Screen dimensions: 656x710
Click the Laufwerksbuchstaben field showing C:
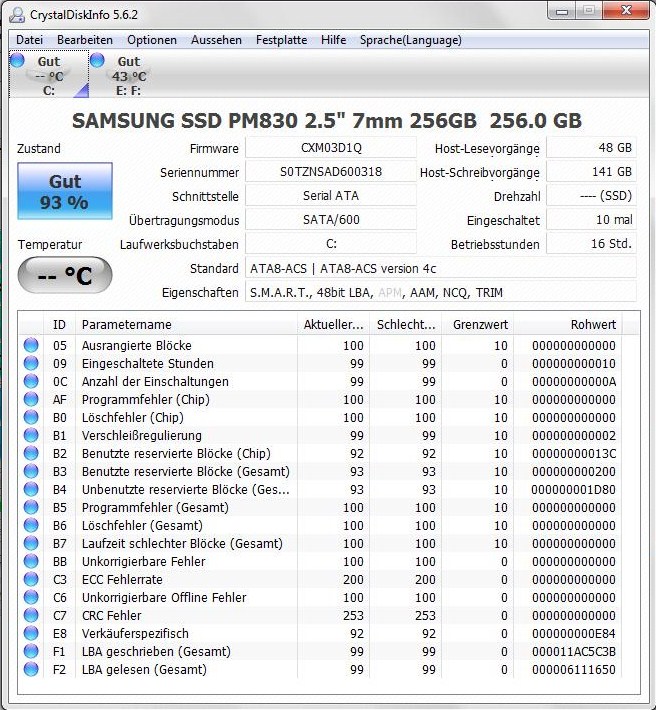[x=331, y=244]
